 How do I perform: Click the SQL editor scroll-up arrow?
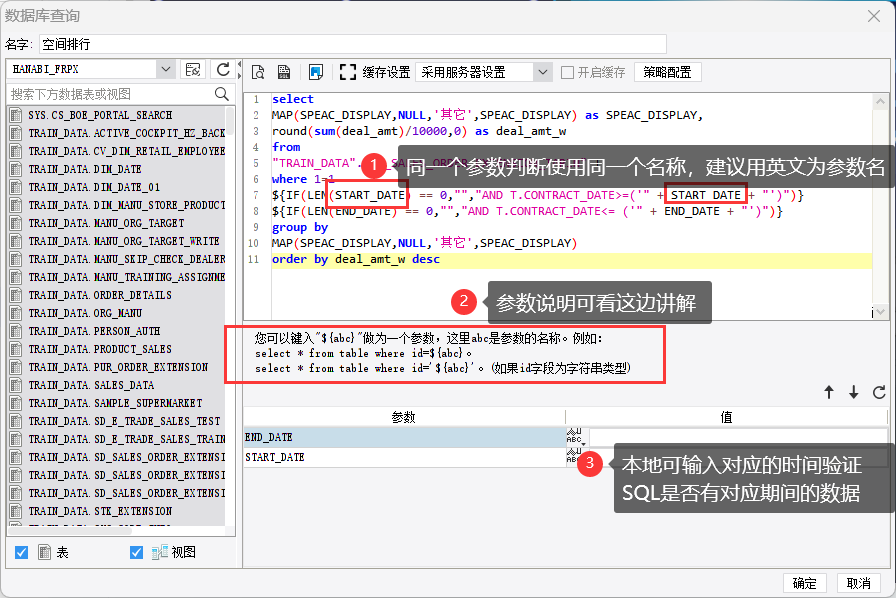(x=880, y=101)
